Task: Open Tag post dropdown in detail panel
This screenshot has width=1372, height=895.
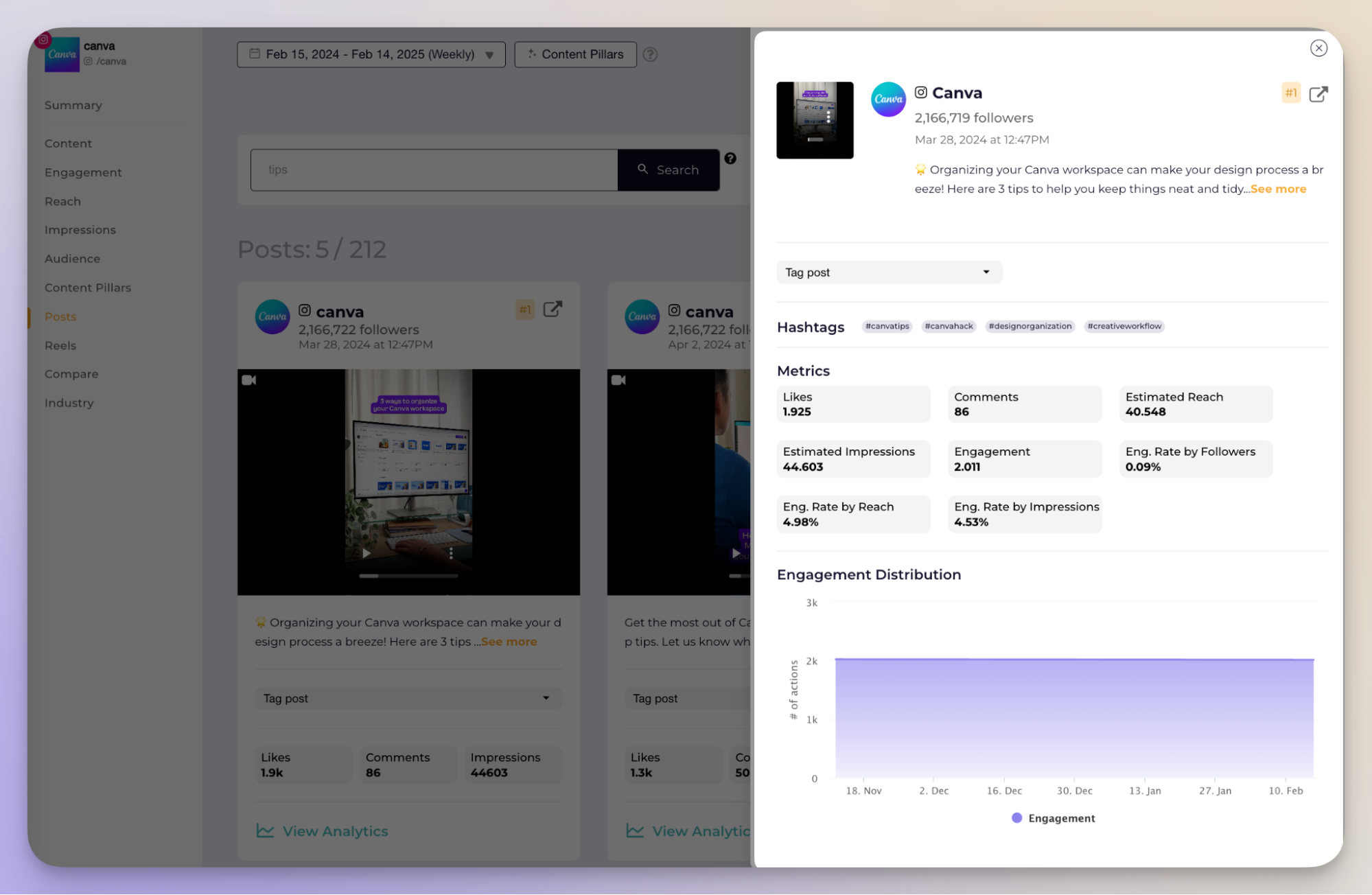Action: coord(889,272)
